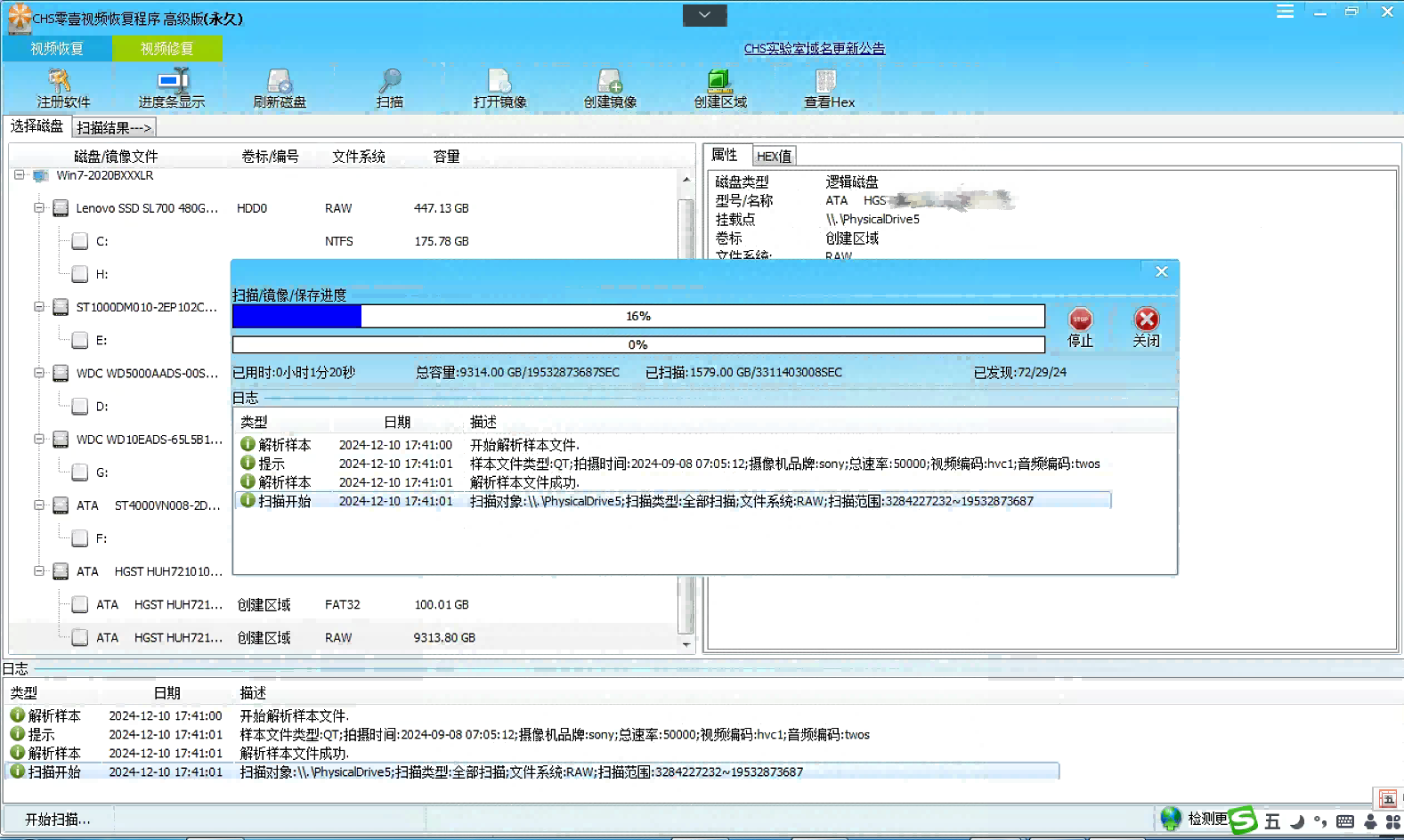
Task: Select the 选择磁盘 tab
Action: [x=37, y=127]
